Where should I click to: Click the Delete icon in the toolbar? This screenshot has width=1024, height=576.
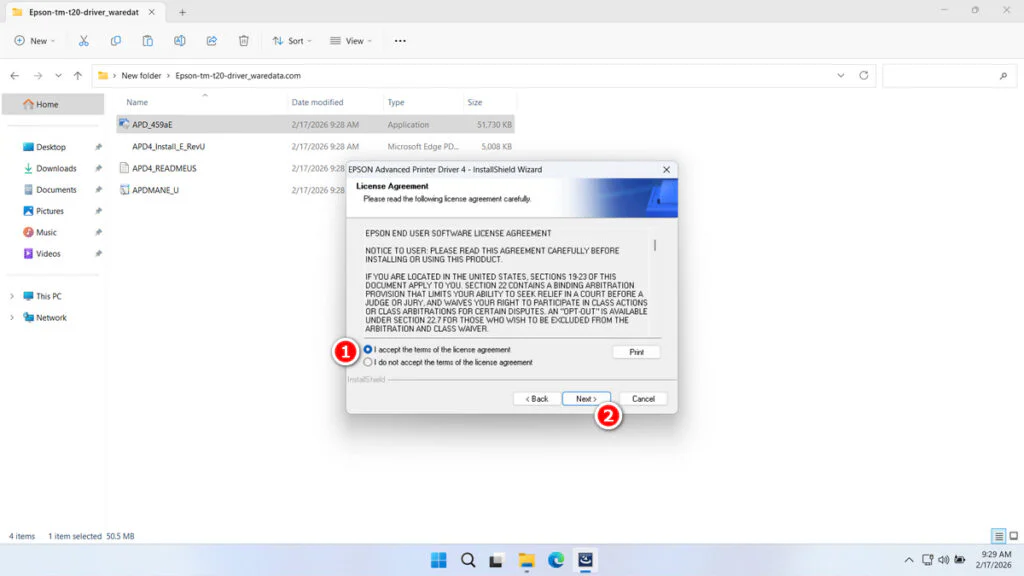243,40
